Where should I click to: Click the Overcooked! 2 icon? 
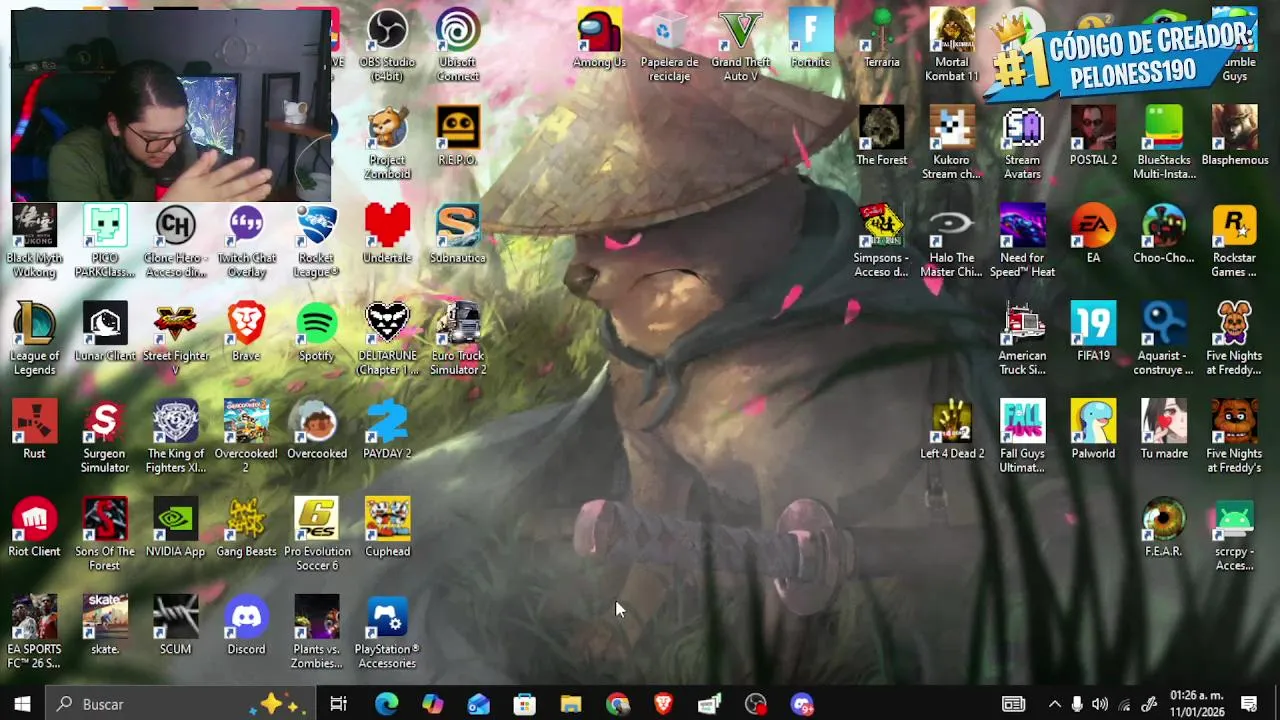click(246, 422)
